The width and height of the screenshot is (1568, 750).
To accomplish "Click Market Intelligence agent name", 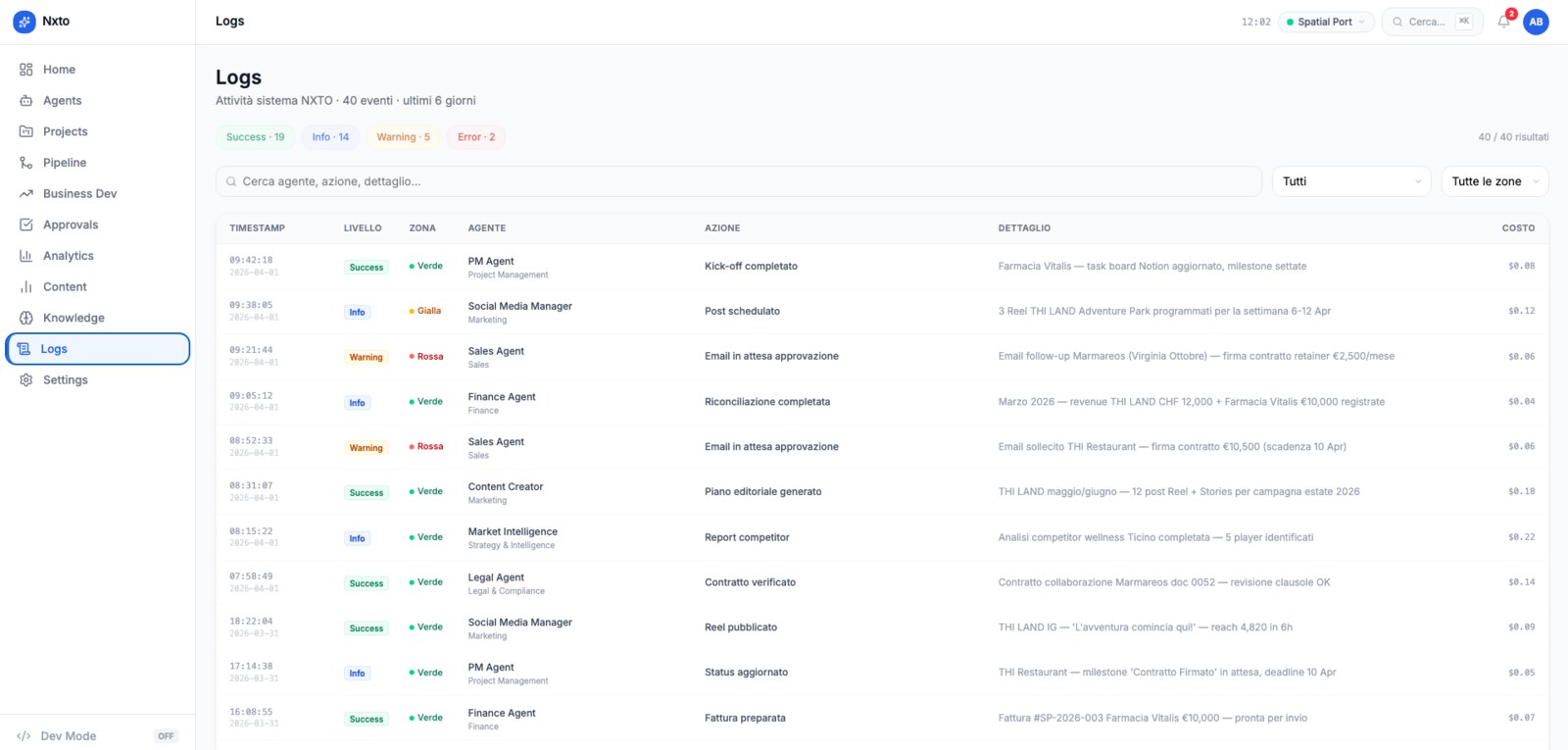I will click(x=513, y=532).
